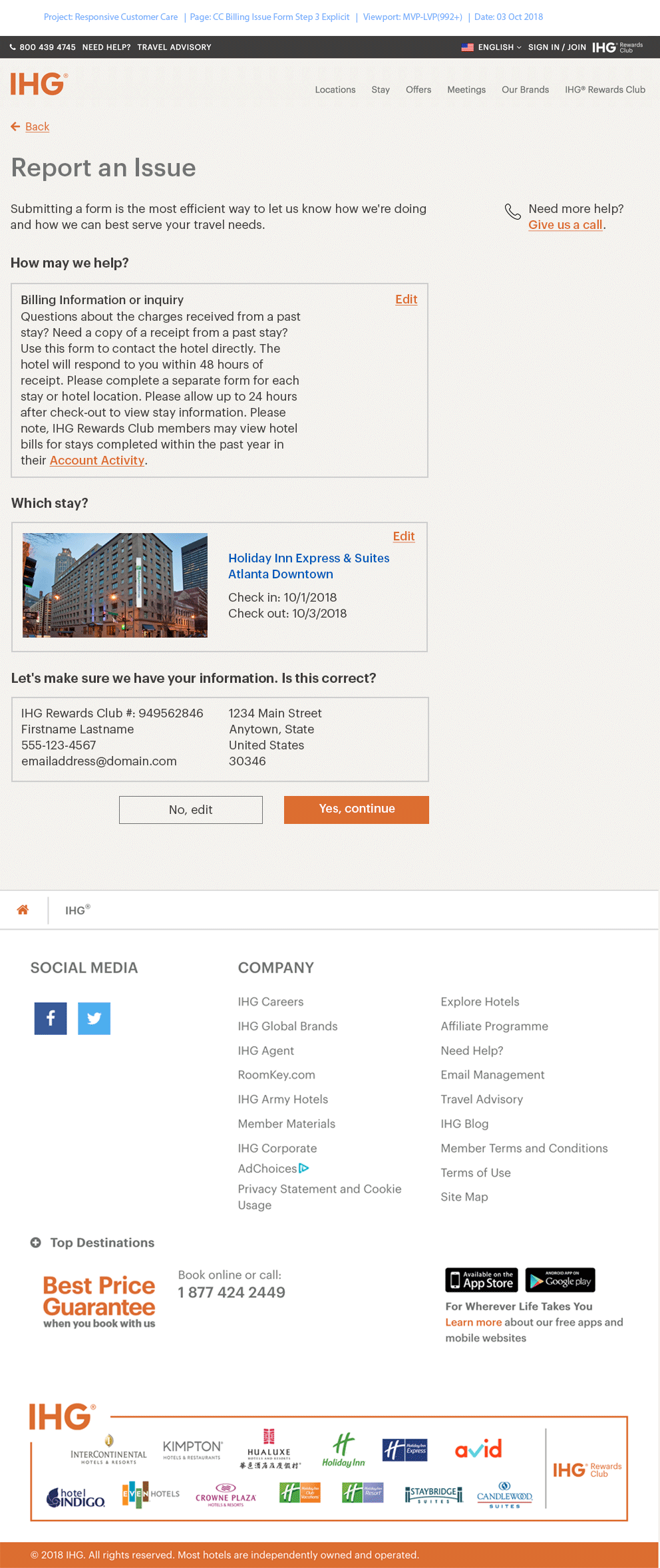Click the AdChoices triangle icon
Viewport: 660px width, 1568px height.
pos(304,1169)
